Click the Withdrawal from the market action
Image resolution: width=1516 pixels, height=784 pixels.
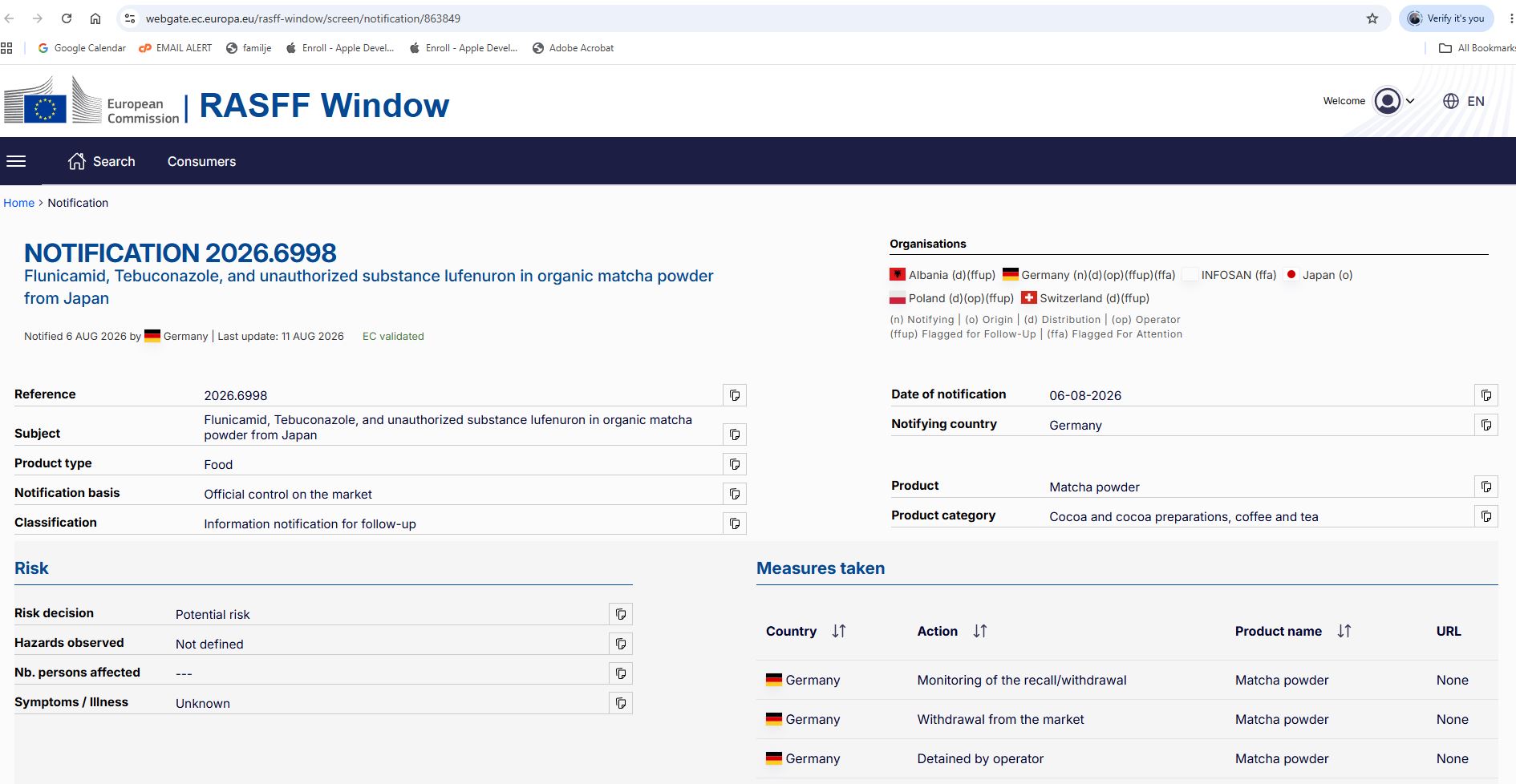click(x=1000, y=719)
